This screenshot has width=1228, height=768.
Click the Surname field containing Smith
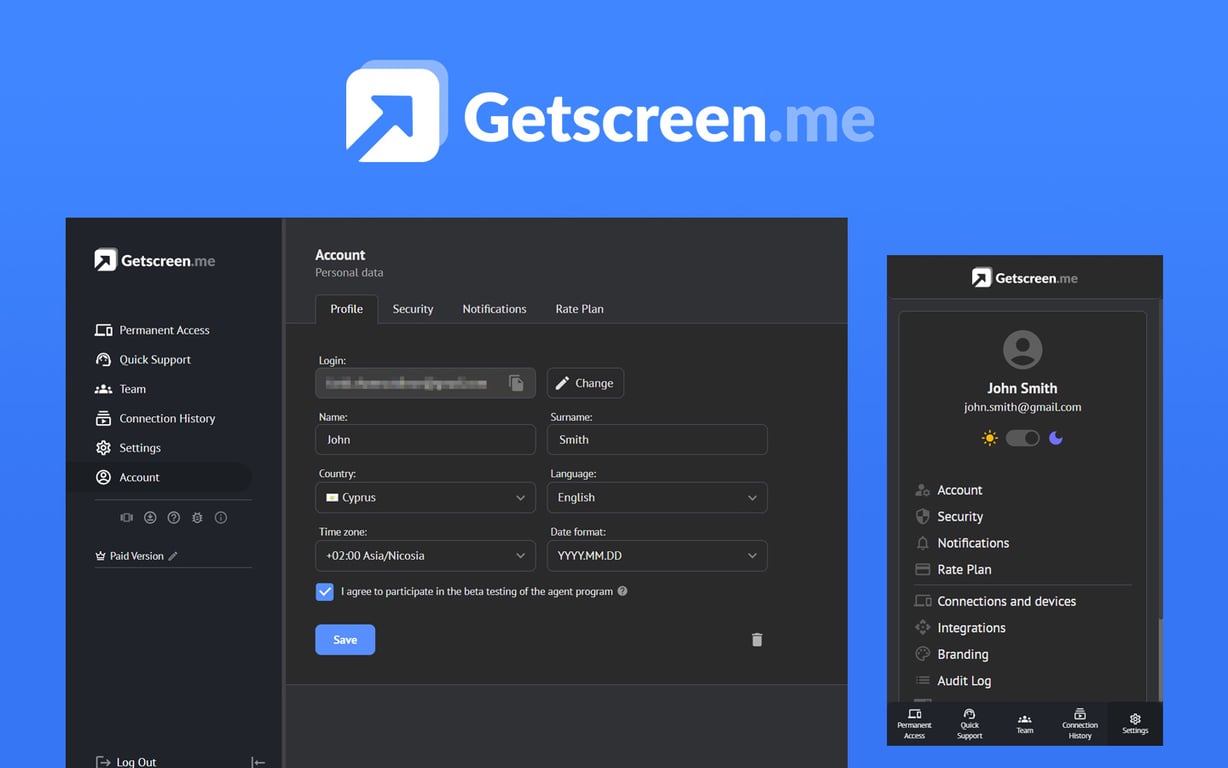(657, 440)
